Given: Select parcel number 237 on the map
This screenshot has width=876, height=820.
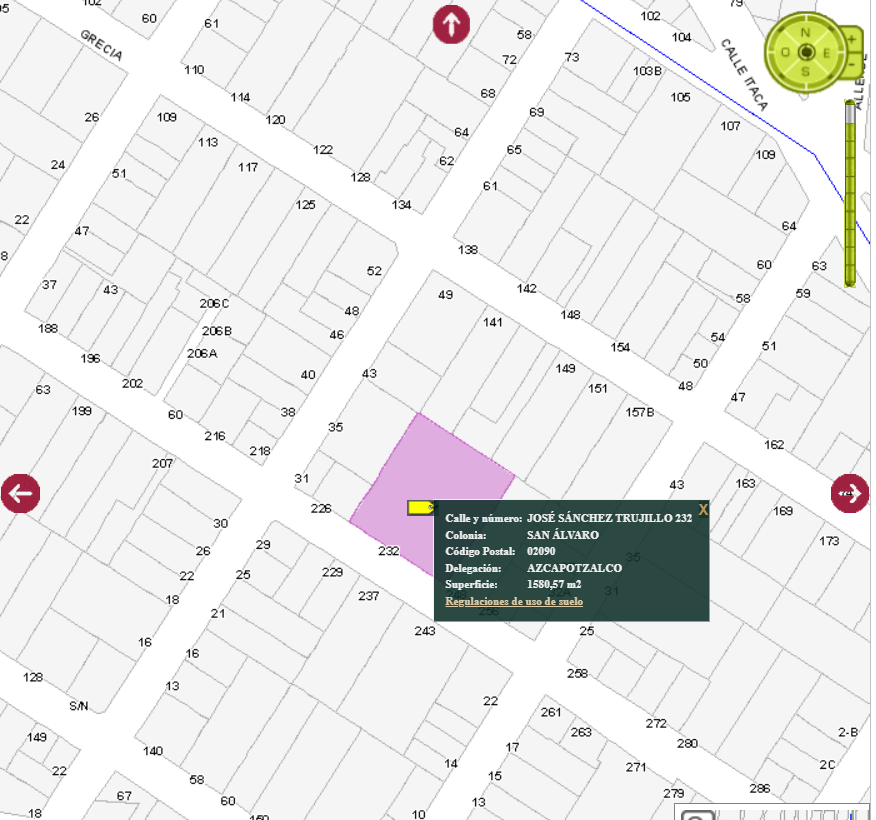Looking at the screenshot, I should pyautogui.click(x=369, y=596).
